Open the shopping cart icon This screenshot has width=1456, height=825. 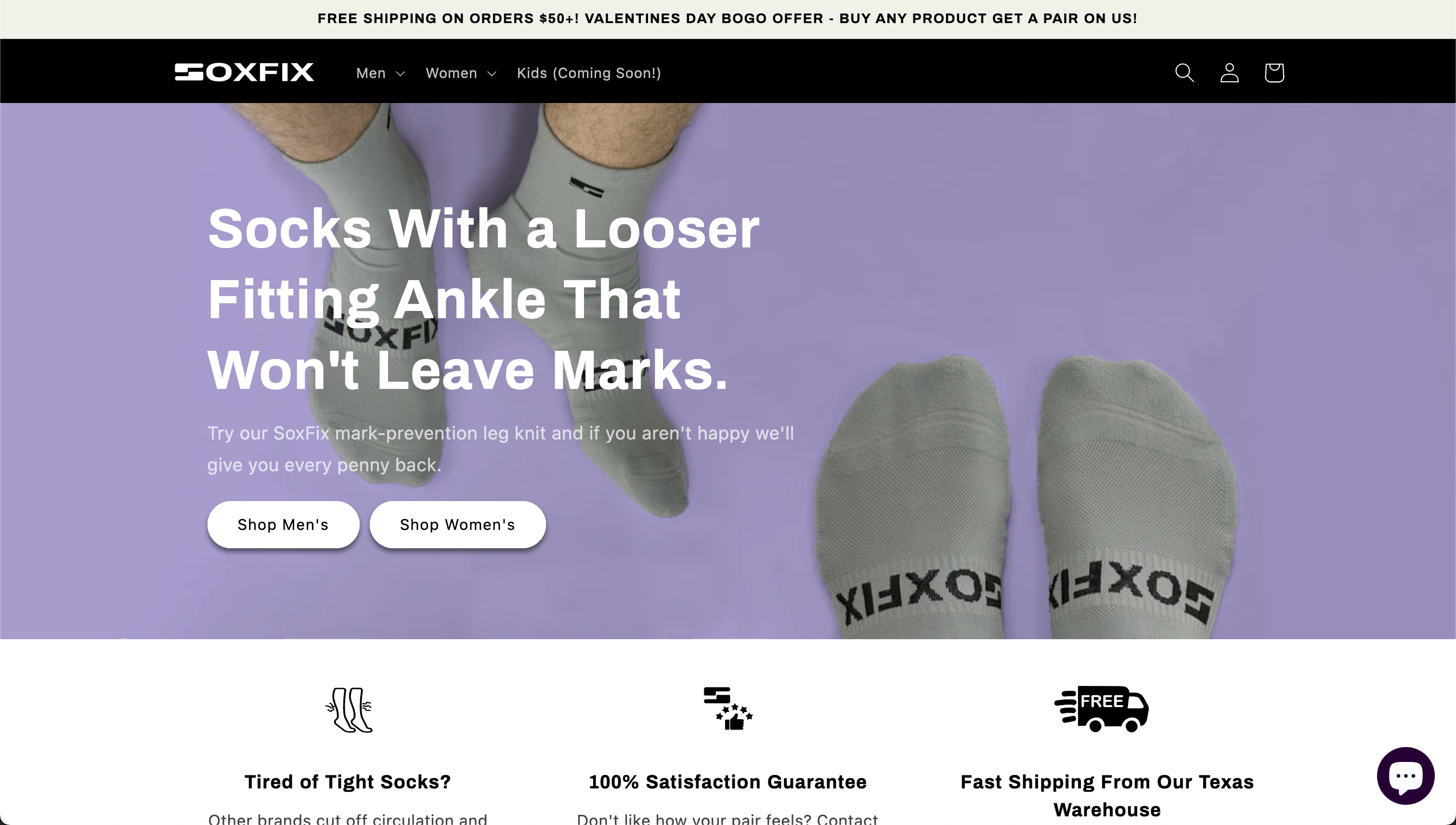1274,73
